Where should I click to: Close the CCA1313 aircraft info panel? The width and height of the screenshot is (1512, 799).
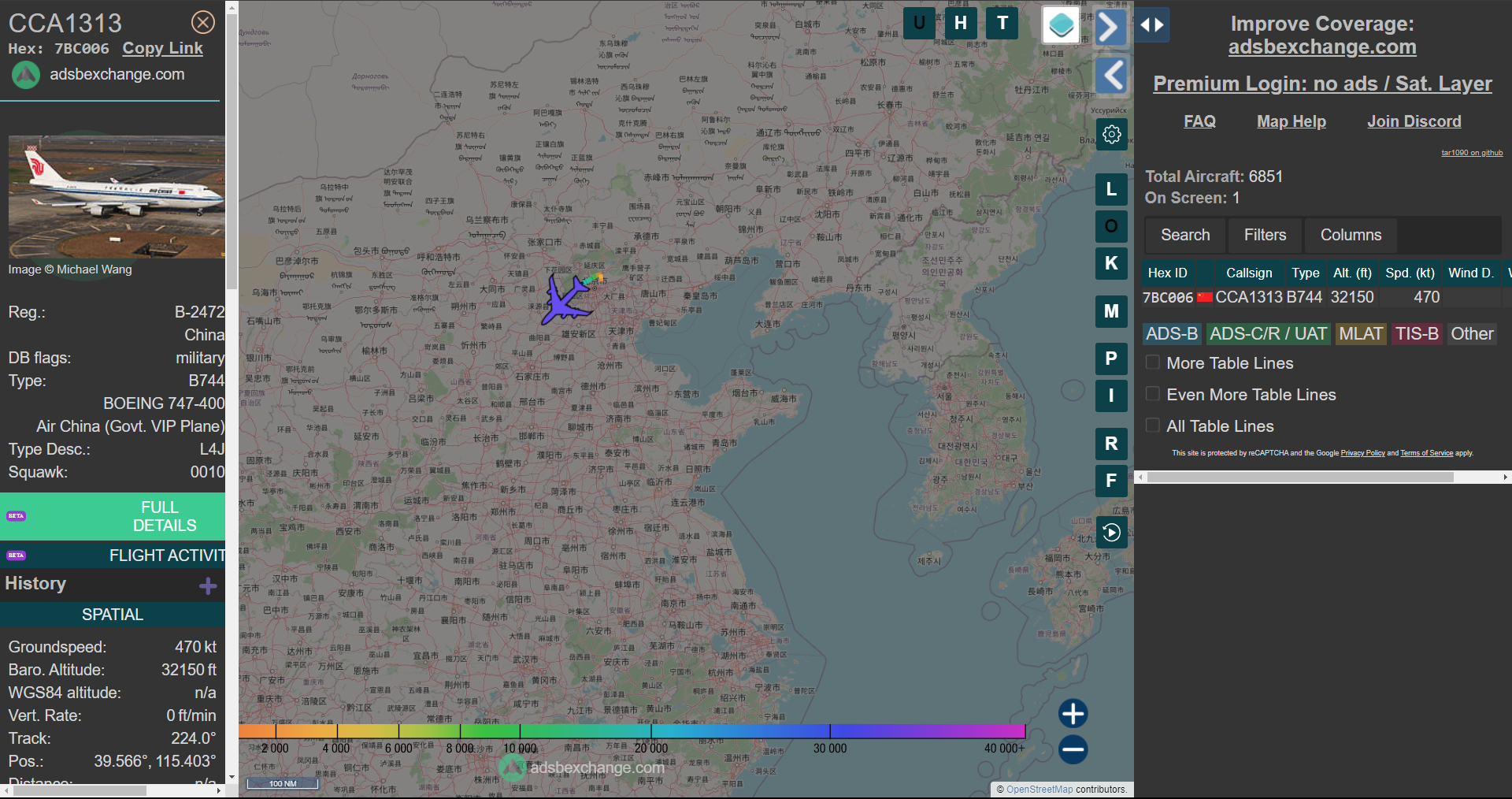[203, 22]
